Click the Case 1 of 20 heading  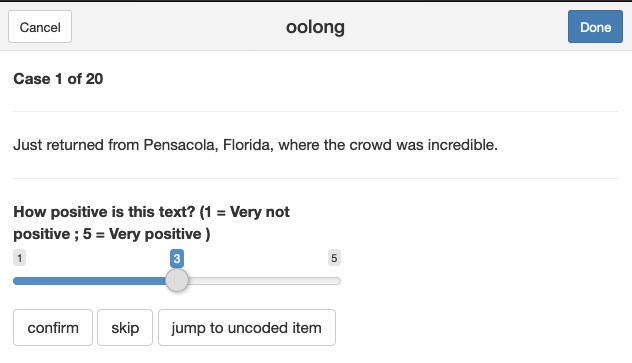pyautogui.click(x=58, y=79)
